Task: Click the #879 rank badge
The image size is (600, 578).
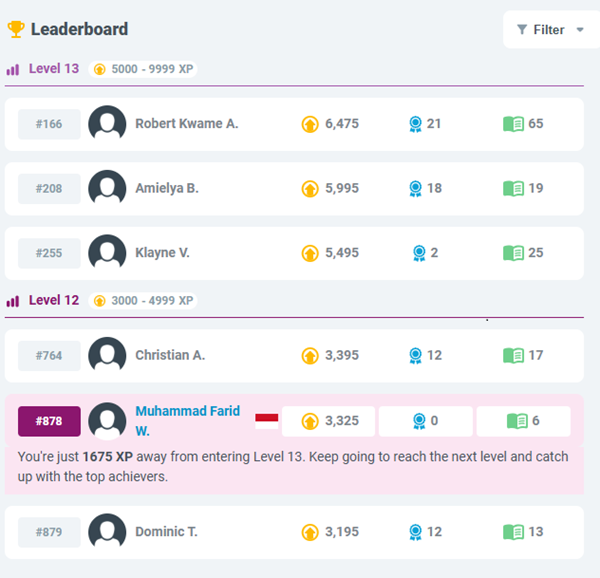Action: pos(49,532)
